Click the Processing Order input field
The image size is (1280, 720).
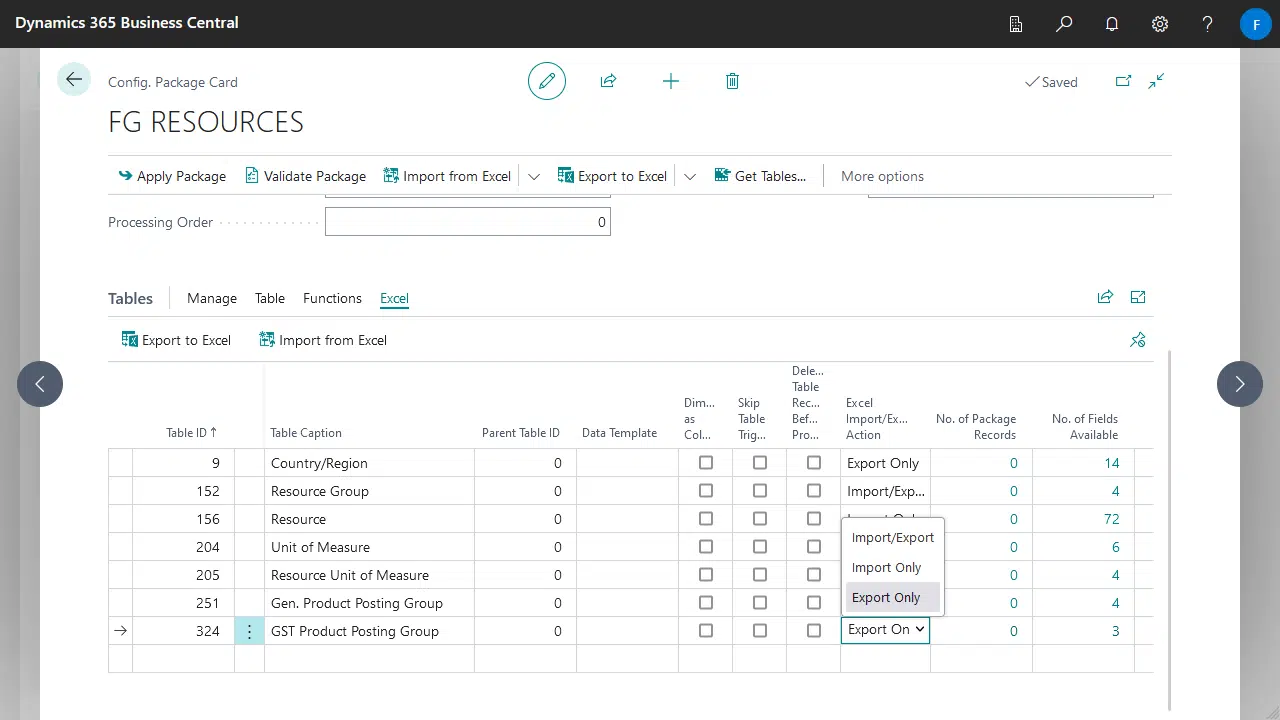coord(467,222)
